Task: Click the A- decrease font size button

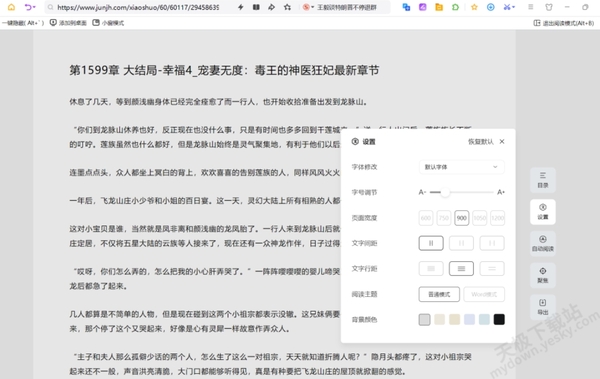Action: point(422,192)
